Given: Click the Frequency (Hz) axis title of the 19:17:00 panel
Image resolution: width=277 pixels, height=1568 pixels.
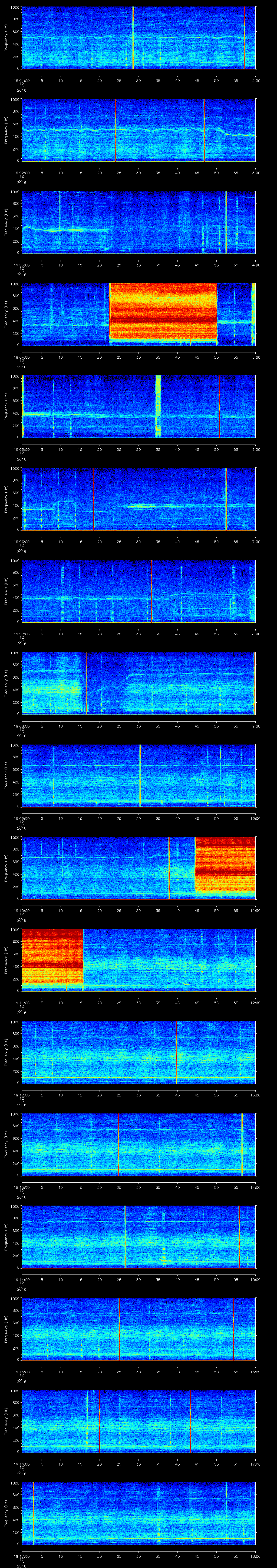Looking at the screenshot, I should pos(6,1513).
